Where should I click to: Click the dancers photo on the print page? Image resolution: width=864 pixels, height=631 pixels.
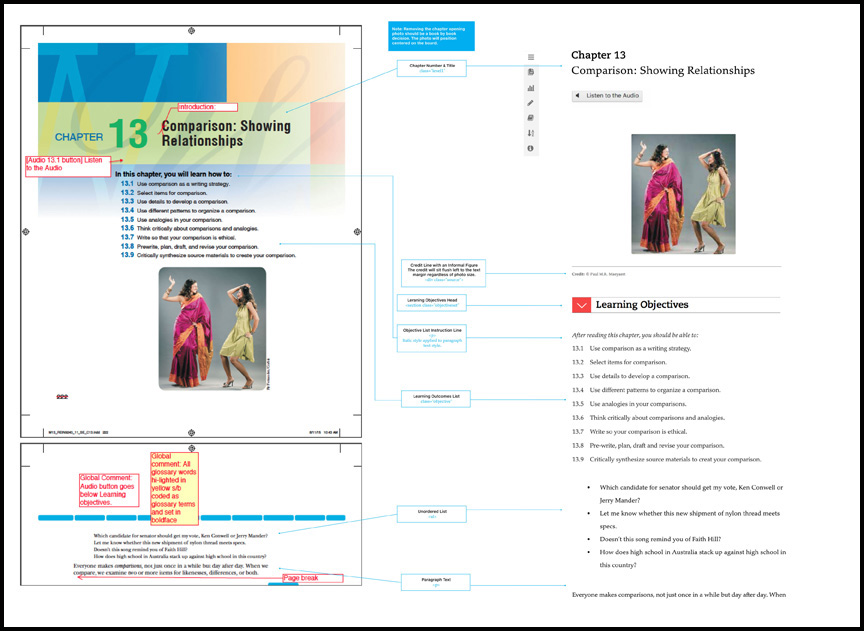pyautogui.click(x=212, y=328)
